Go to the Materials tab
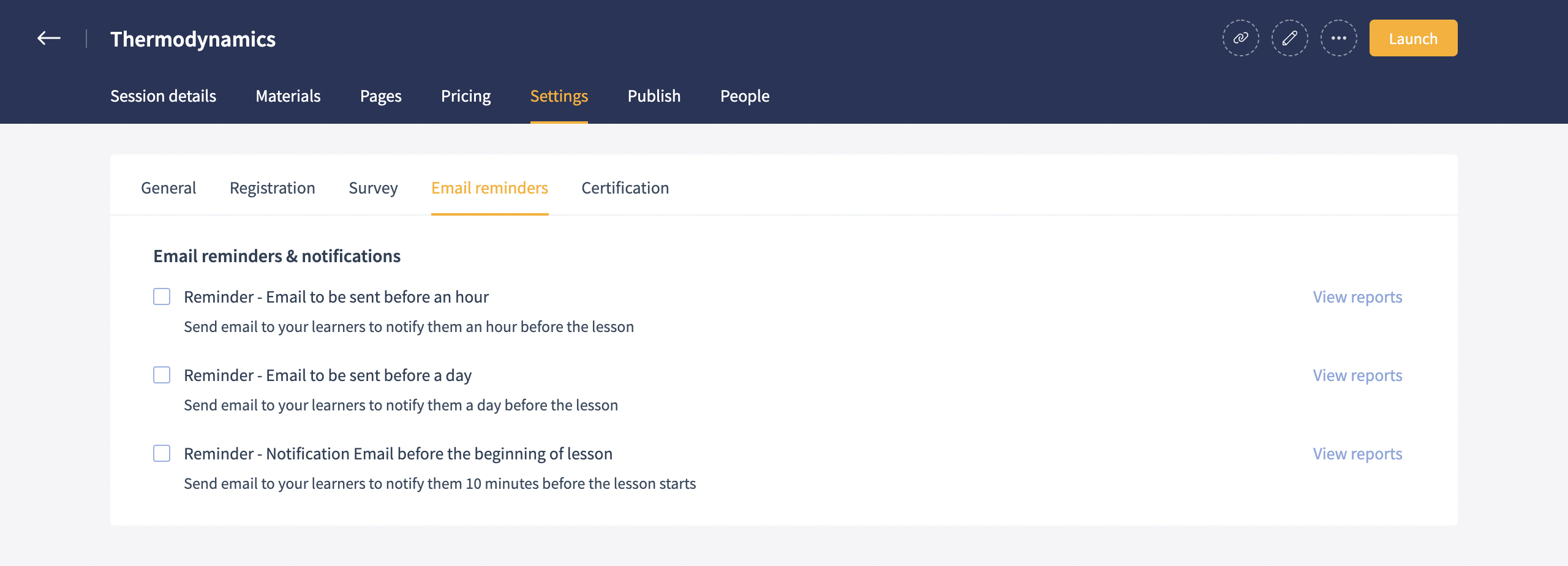Image resolution: width=1568 pixels, height=566 pixels. (288, 96)
